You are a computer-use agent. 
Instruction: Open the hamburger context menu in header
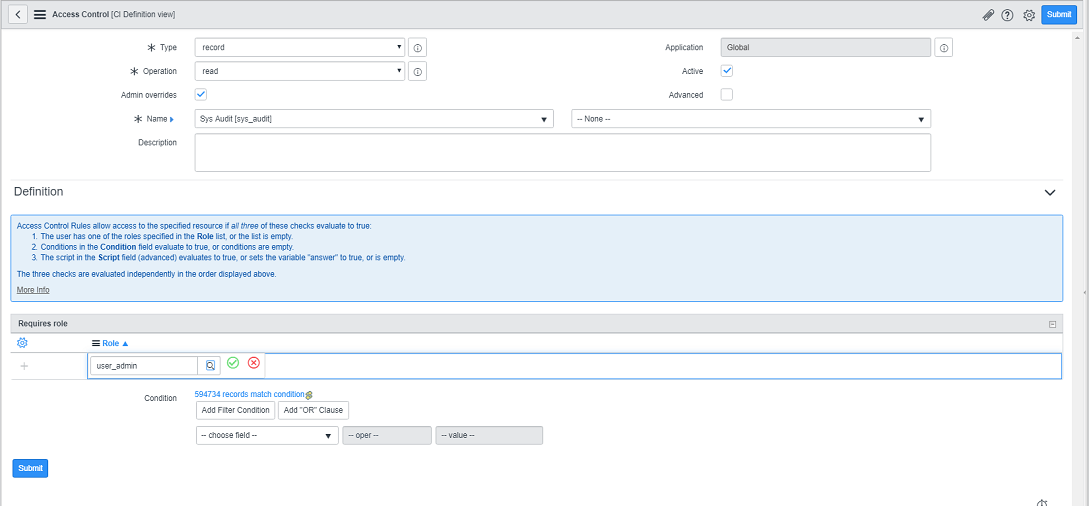(x=40, y=15)
